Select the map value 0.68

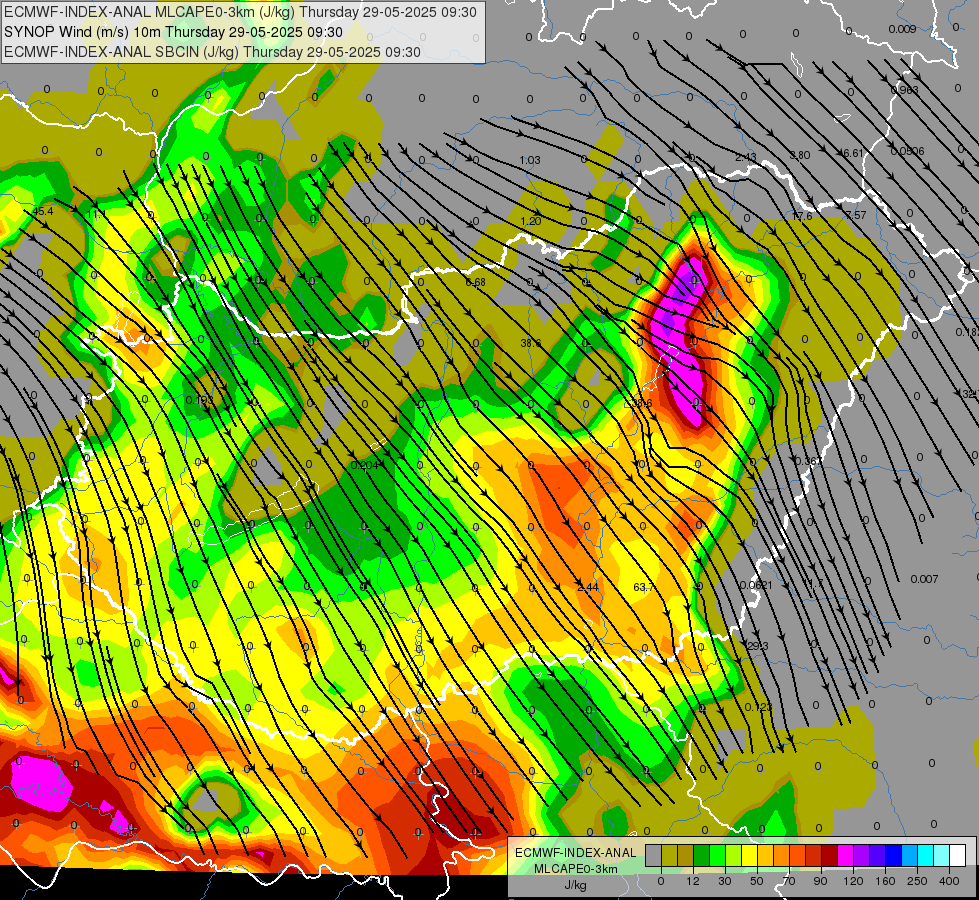476,282
